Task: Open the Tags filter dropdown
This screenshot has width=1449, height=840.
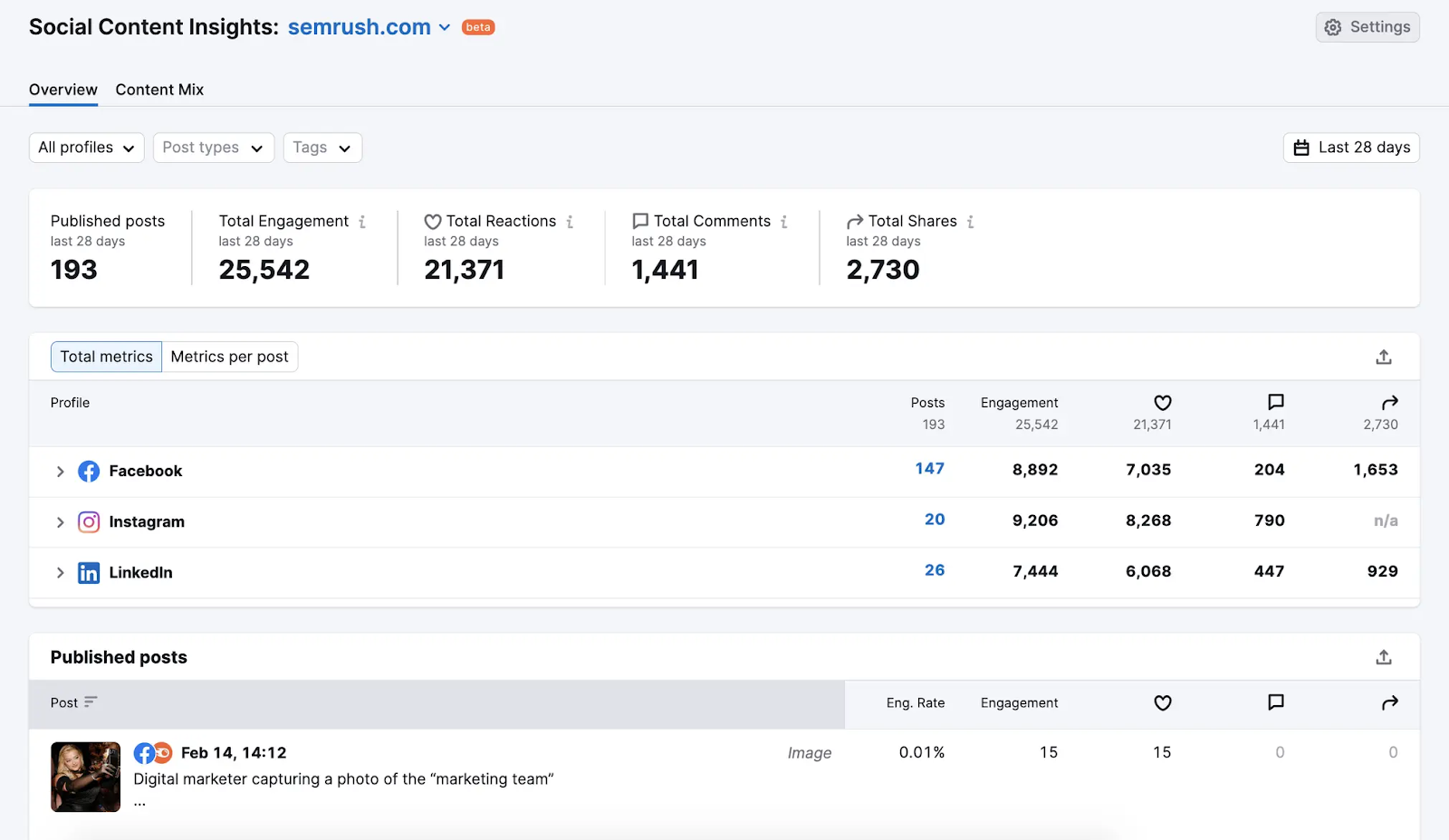Action: [321, 147]
